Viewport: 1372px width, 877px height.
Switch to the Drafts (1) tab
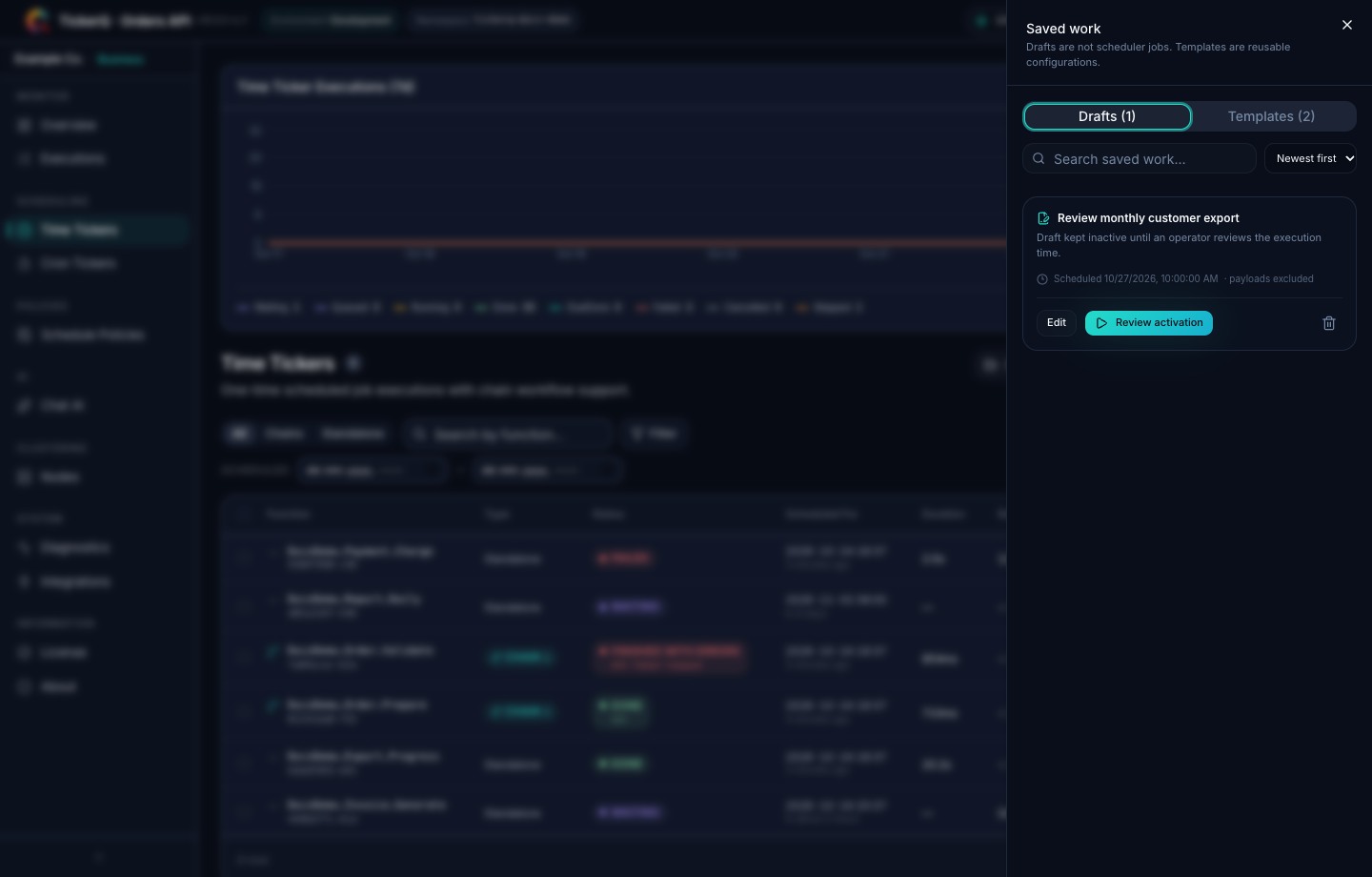[x=1107, y=116]
